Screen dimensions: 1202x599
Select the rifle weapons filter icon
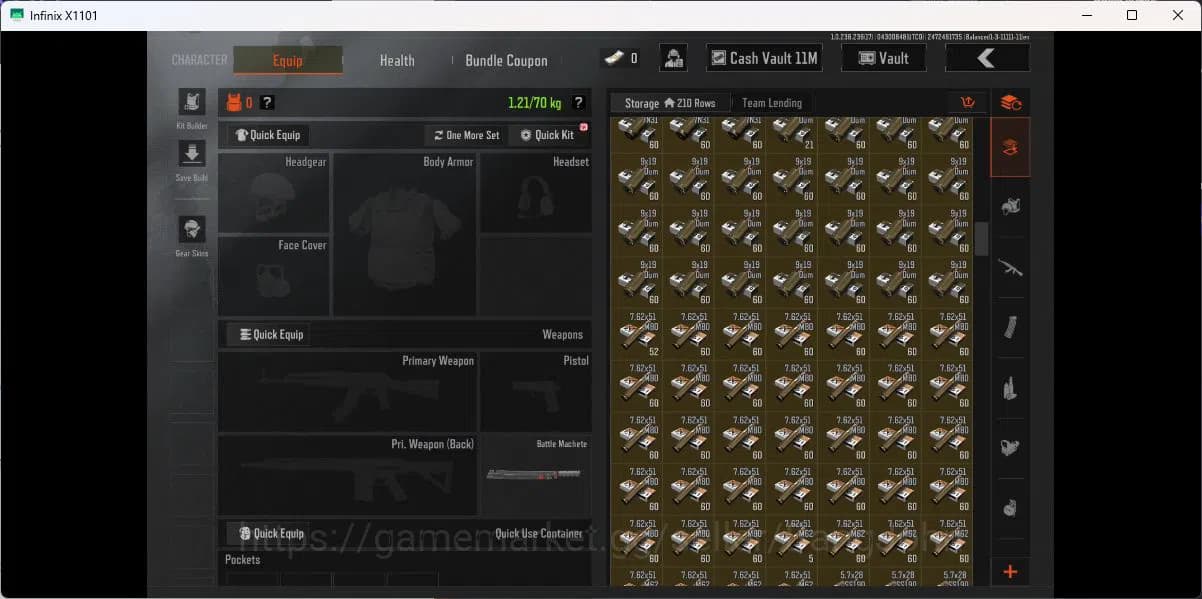point(1010,267)
